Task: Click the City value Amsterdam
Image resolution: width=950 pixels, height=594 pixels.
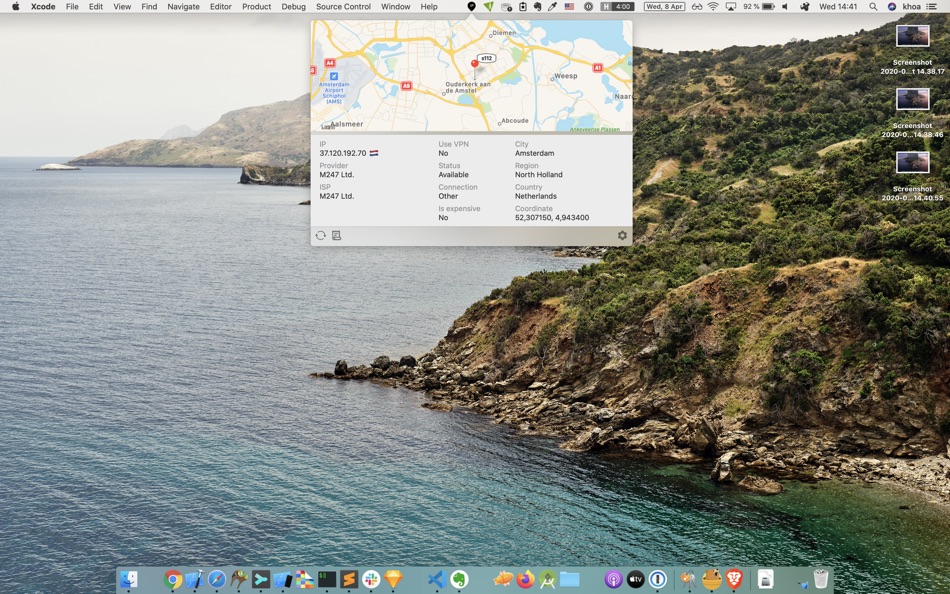Action: [x=534, y=153]
